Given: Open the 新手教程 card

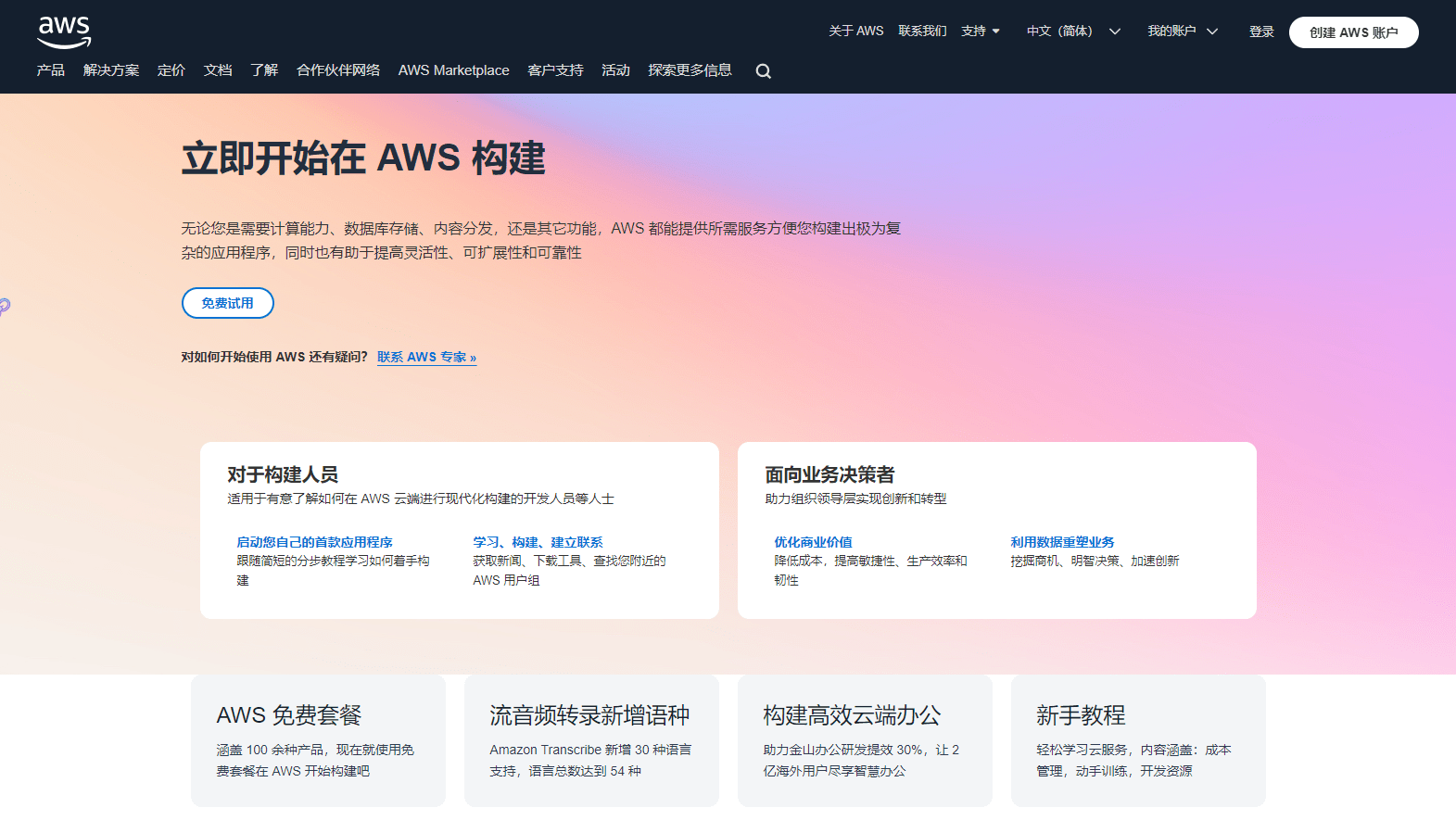Looking at the screenshot, I should (x=1138, y=740).
